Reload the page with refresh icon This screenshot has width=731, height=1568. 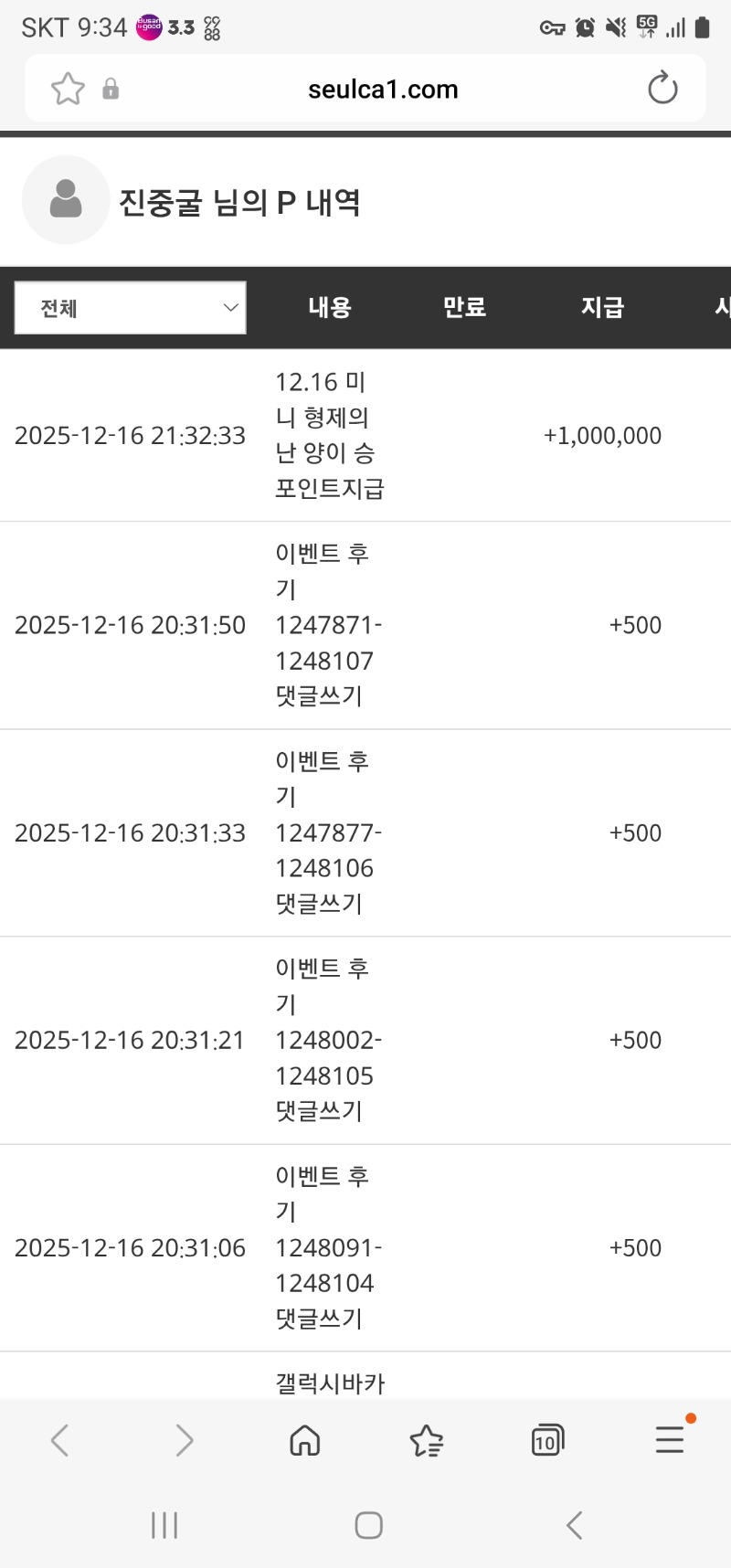click(x=662, y=89)
